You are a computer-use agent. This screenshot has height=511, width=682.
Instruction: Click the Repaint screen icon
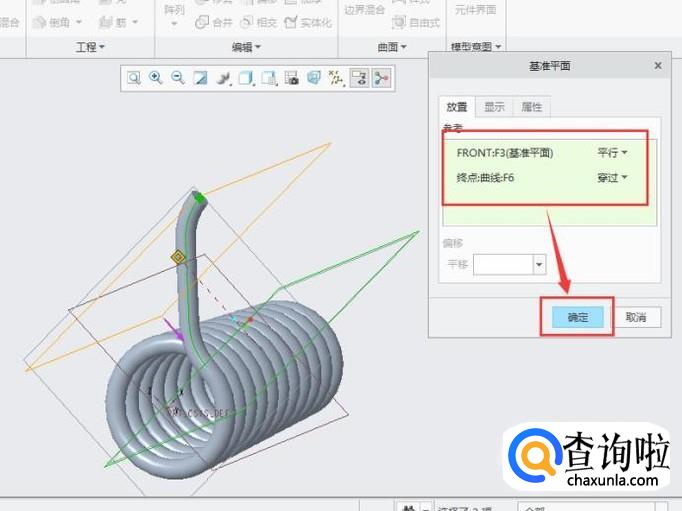coord(200,77)
